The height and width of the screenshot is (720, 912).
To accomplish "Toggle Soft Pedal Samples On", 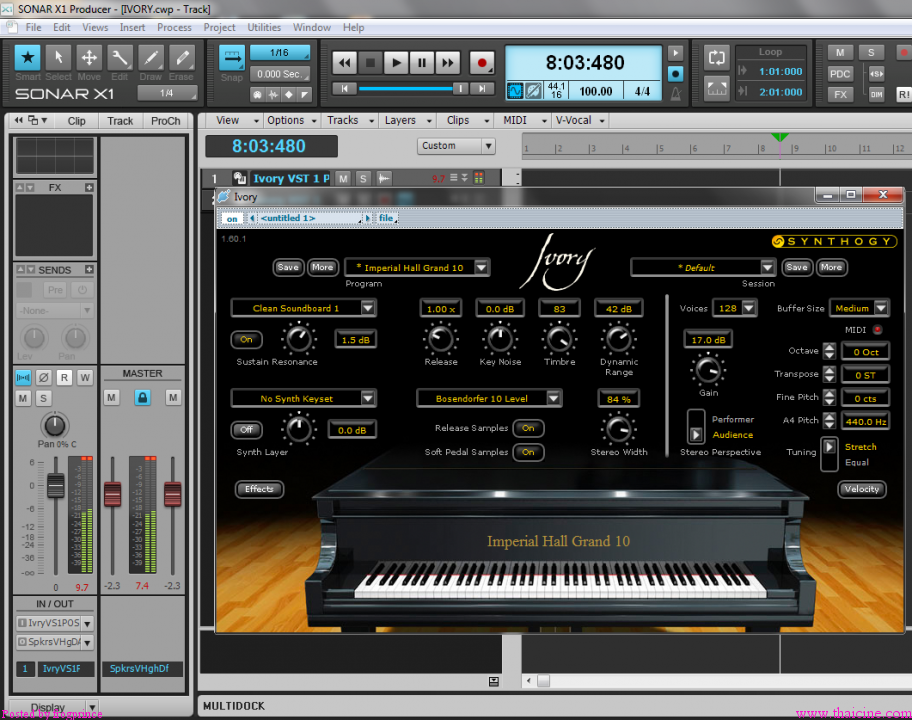I will (528, 452).
